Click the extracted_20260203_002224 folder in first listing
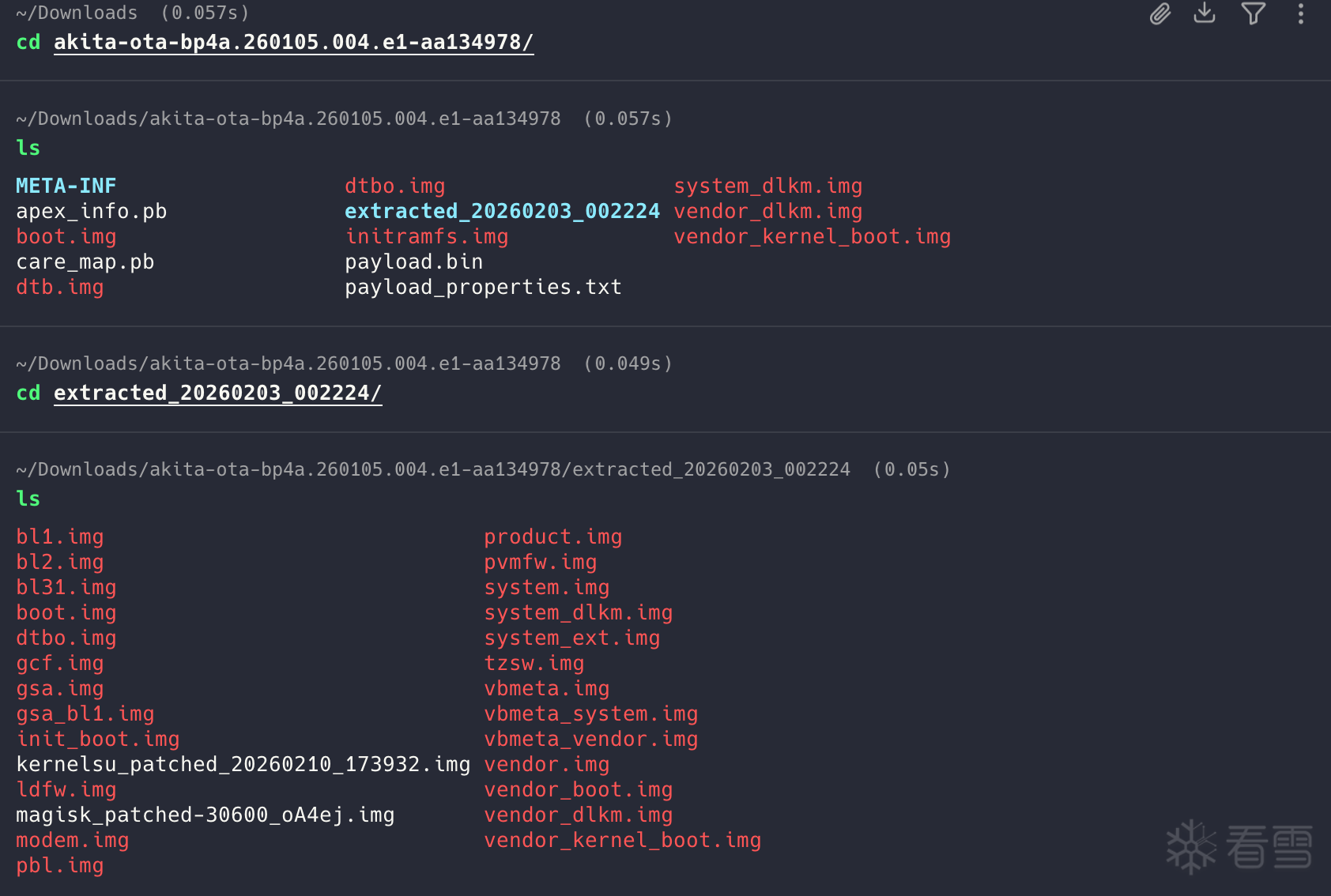The width and height of the screenshot is (1331, 896). click(502, 210)
